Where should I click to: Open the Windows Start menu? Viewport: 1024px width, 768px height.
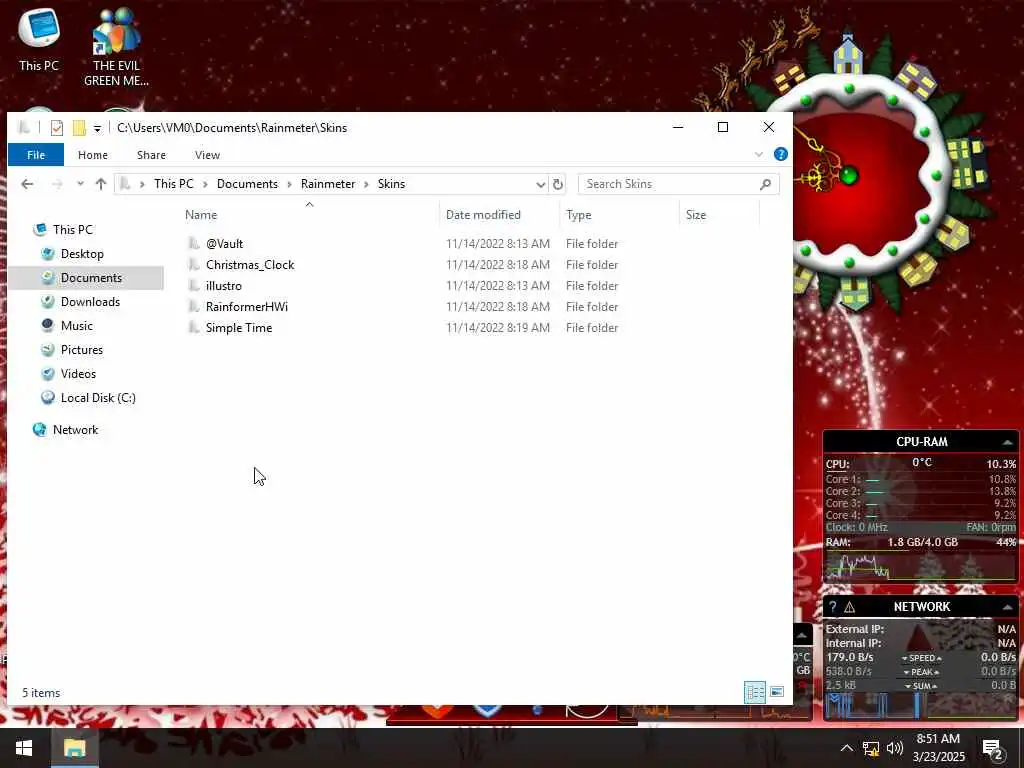point(24,748)
